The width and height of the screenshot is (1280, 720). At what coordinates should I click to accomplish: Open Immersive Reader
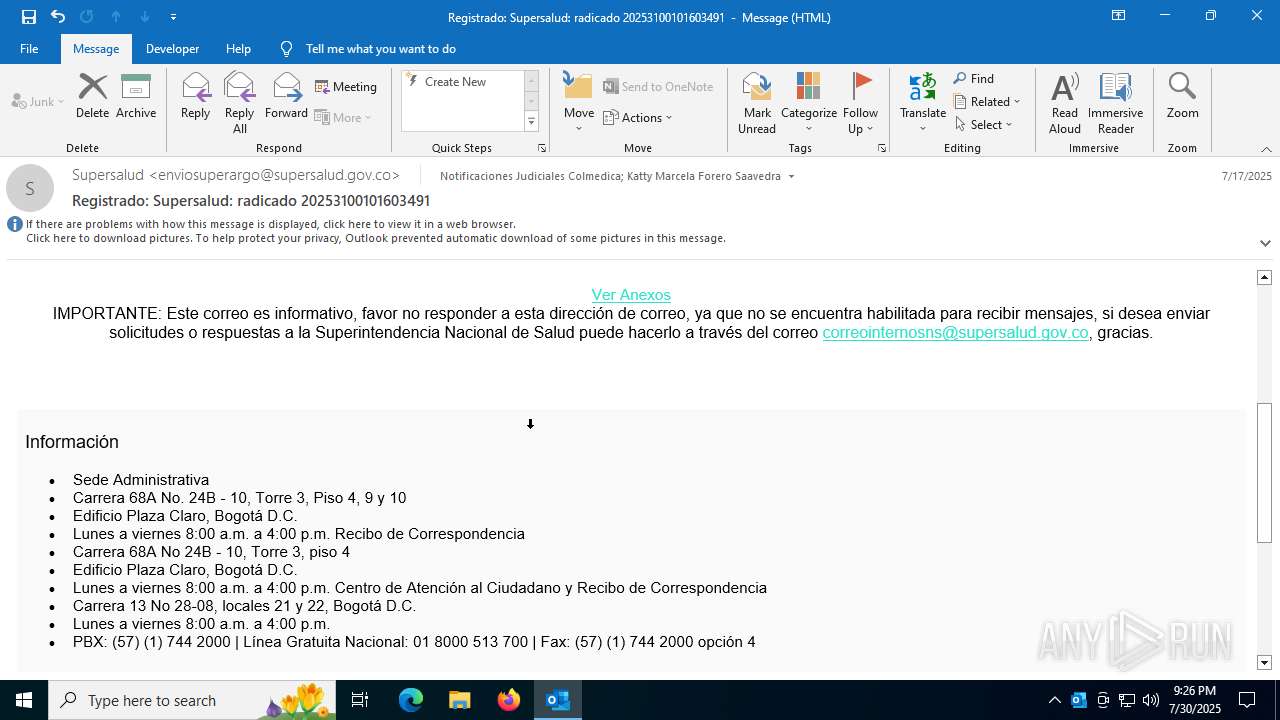point(1115,103)
